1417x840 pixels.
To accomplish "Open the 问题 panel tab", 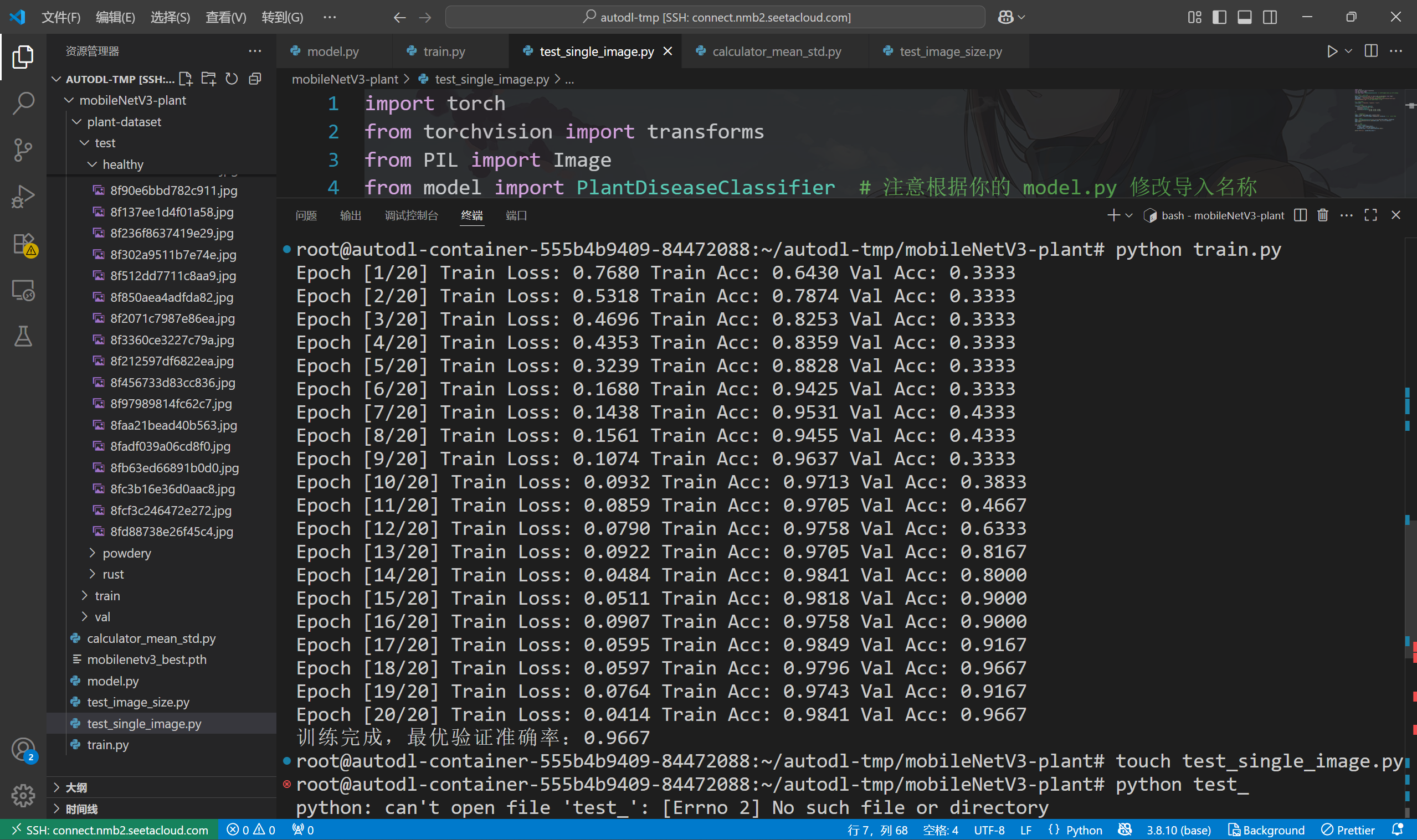I will pyautogui.click(x=306, y=215).
